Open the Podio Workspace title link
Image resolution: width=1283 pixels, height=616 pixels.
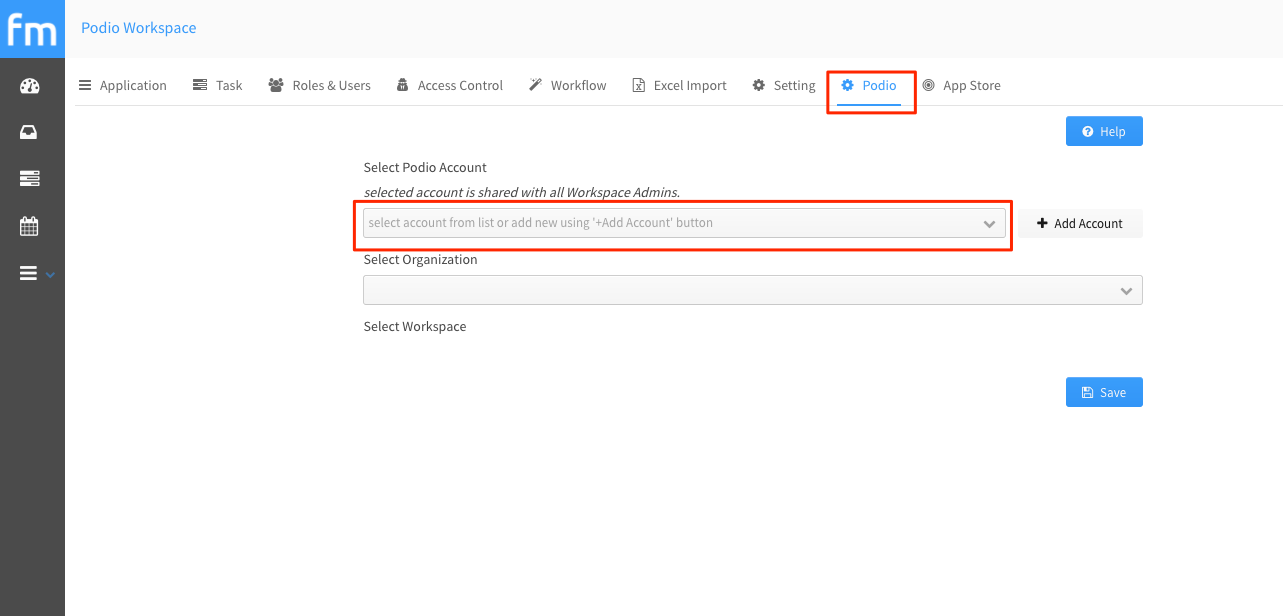[x=139, y=28]
